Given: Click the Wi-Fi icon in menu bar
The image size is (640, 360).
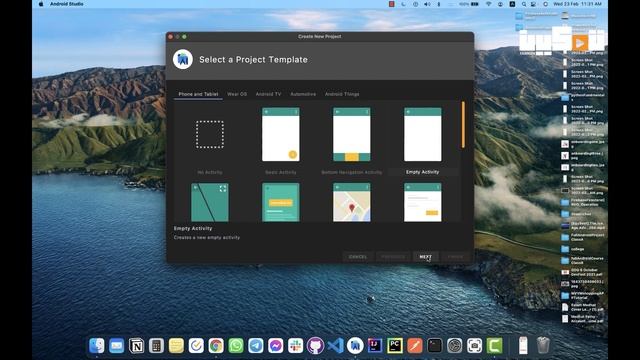Looking at the screenshot, I should tap(488, 4).
